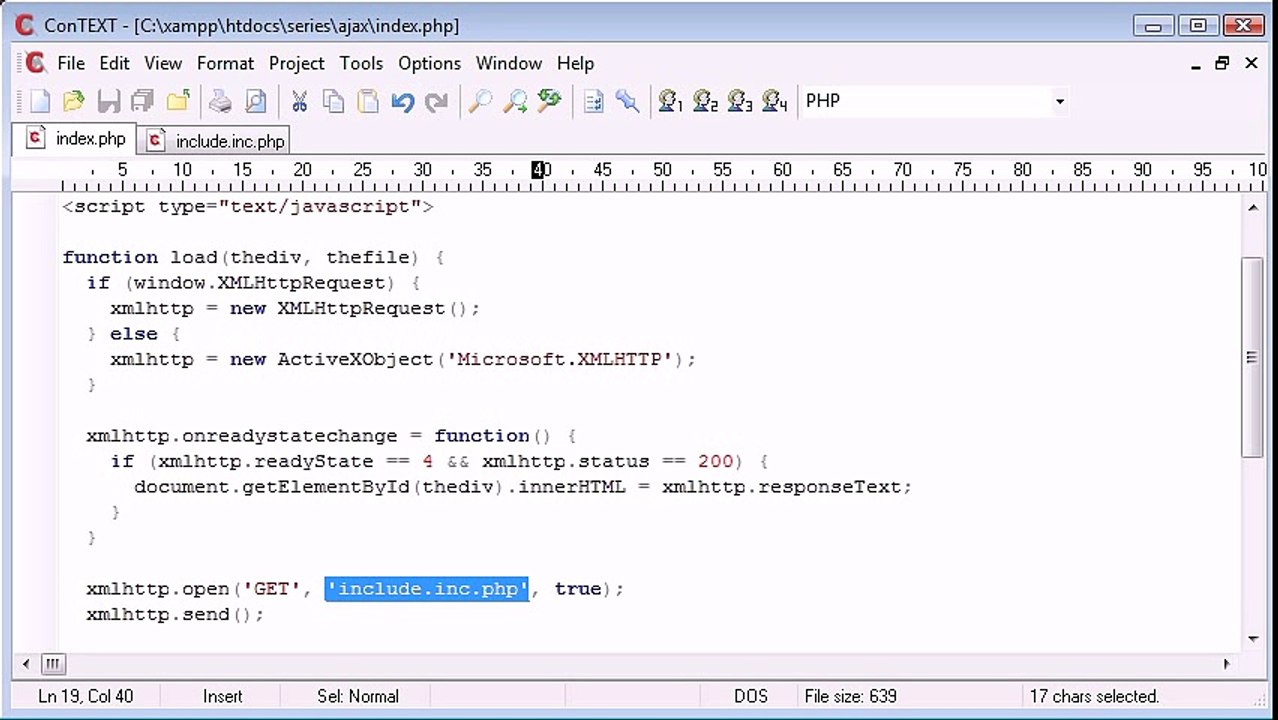1278x720 pixels.
Task: Switch to the index.php tab
Action: [x=76, y=139]
